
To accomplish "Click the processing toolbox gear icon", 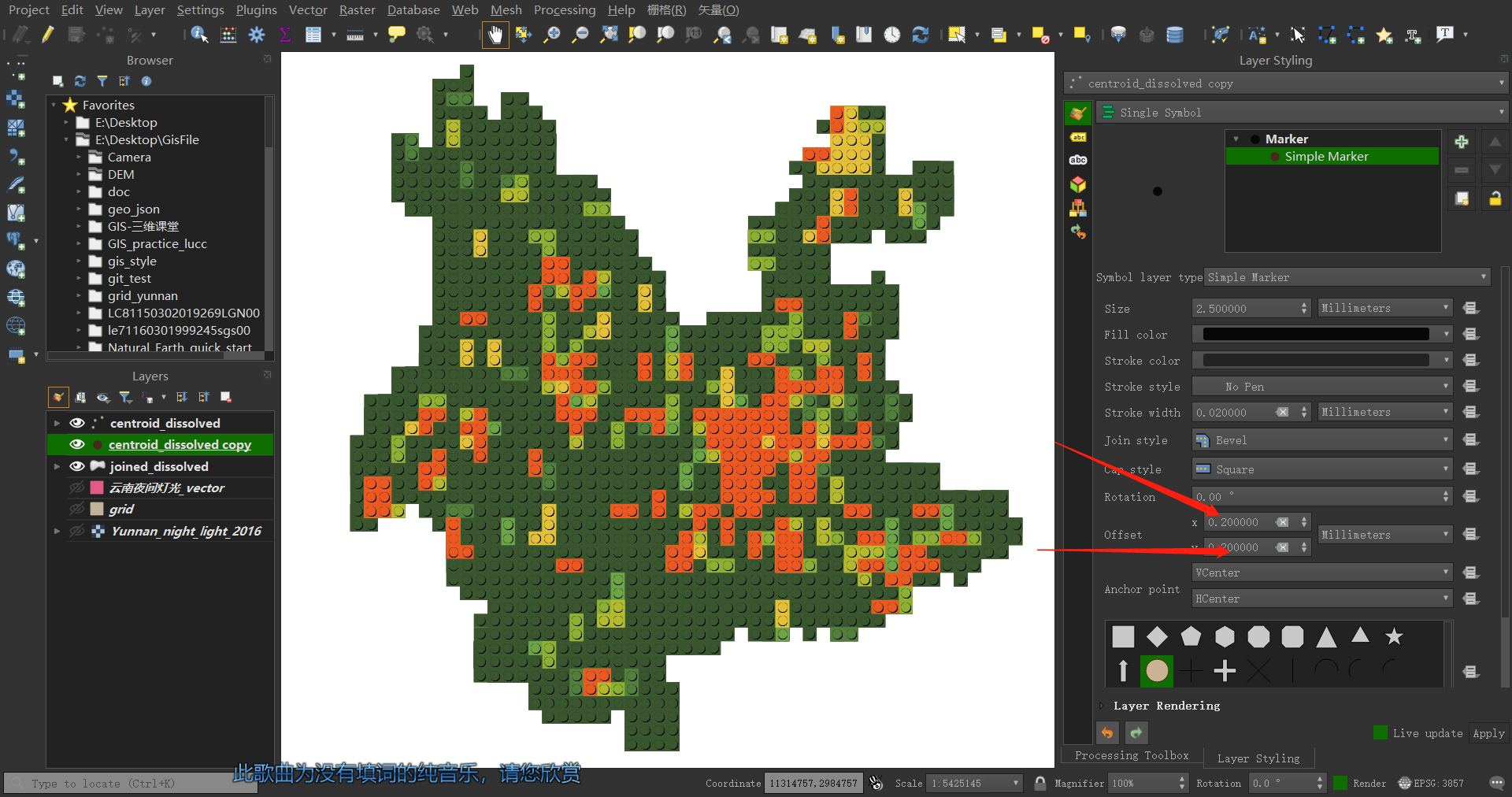I will click(x=257, y=35).
